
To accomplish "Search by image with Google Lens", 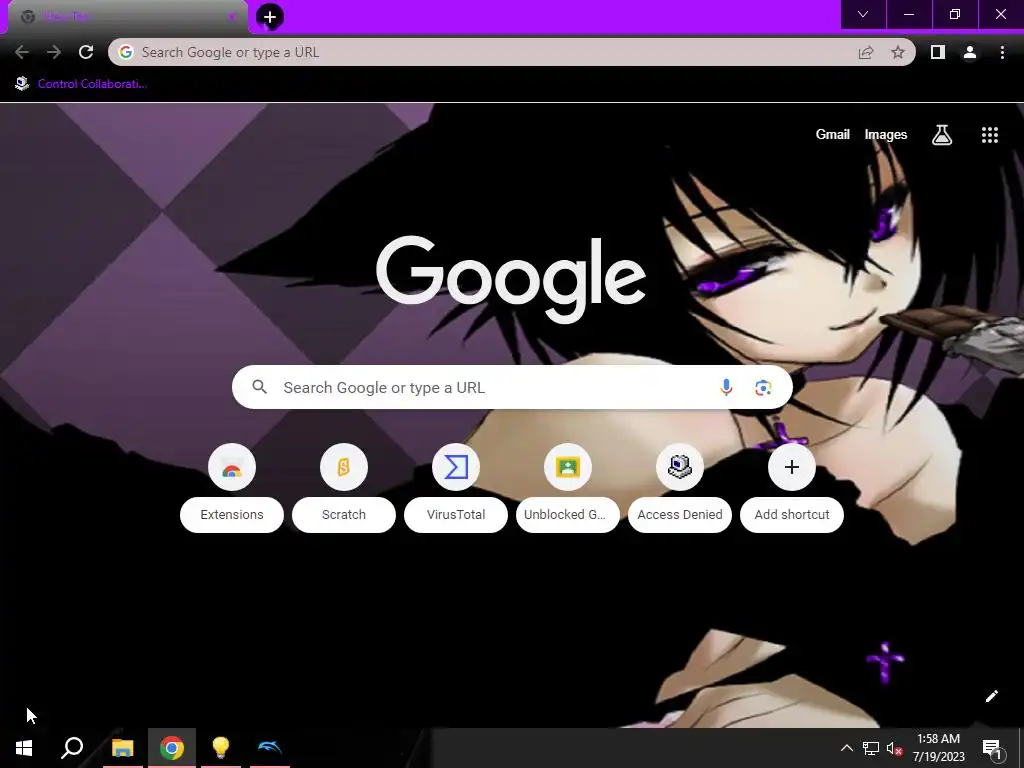I will 763,387.
